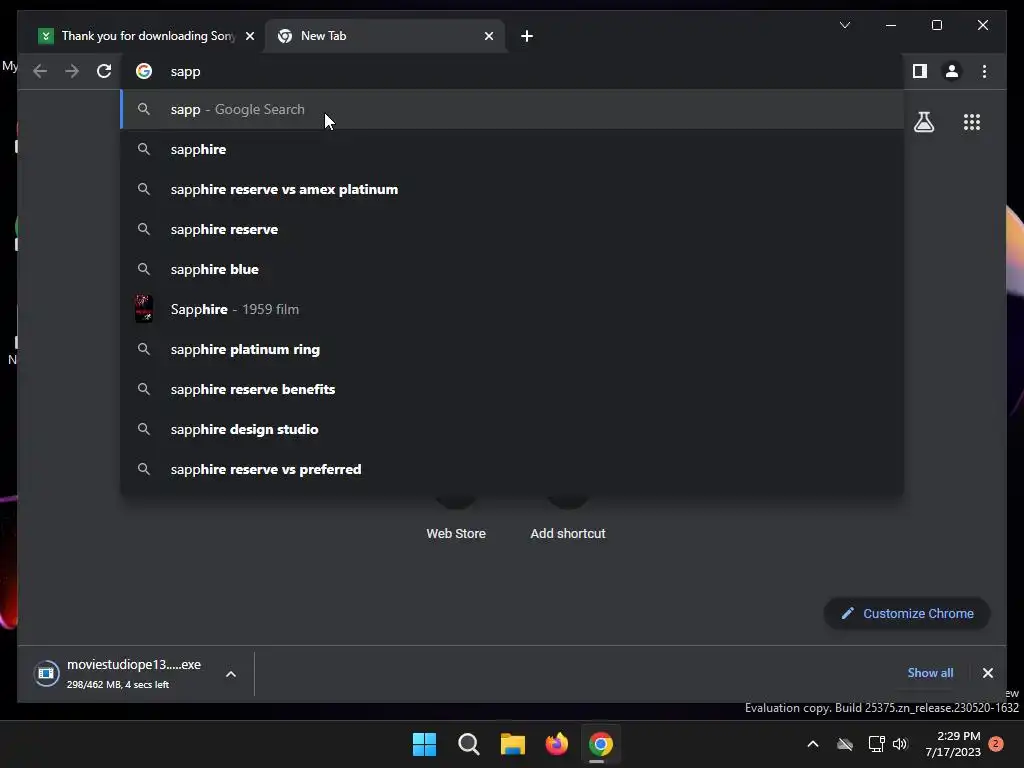The width and height of the screenshot is (1024, 768).
Task: Select 'sapphire reserve vs preferred' suggestion
Action: click(x=512, y=469)
